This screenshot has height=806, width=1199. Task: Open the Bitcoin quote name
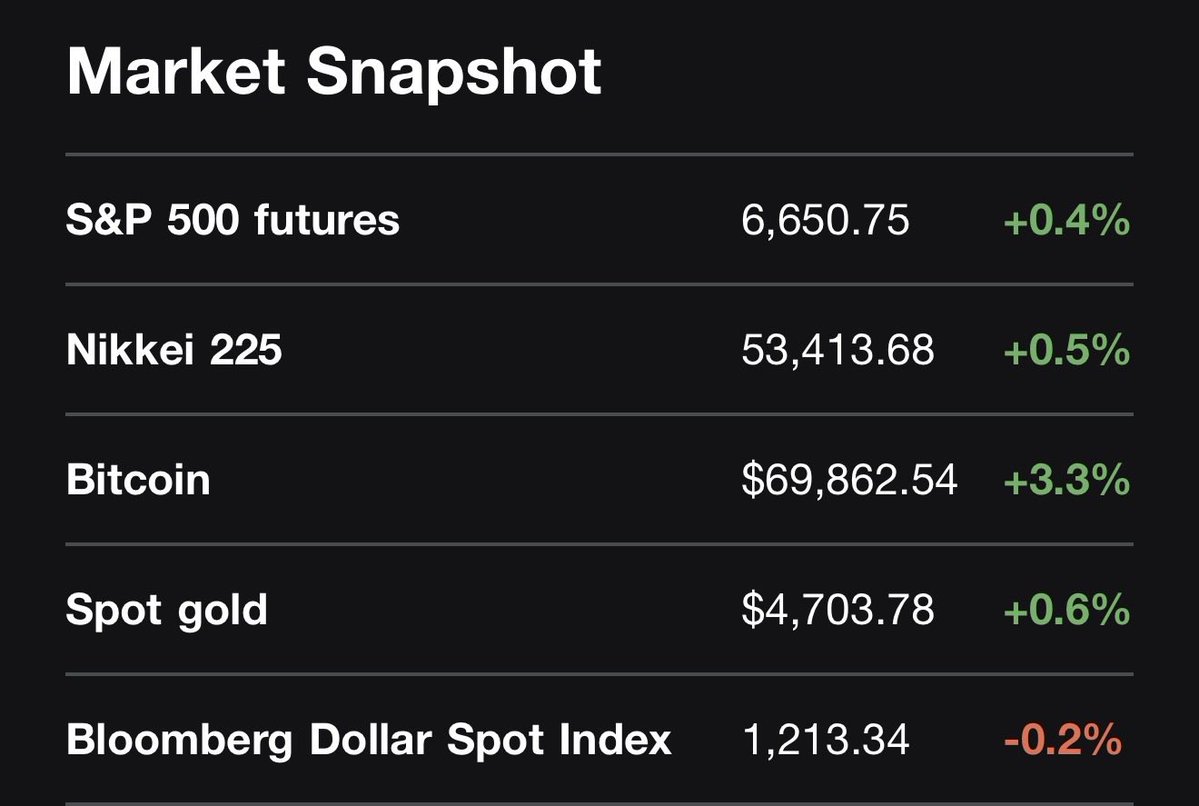tap(138, 480)
